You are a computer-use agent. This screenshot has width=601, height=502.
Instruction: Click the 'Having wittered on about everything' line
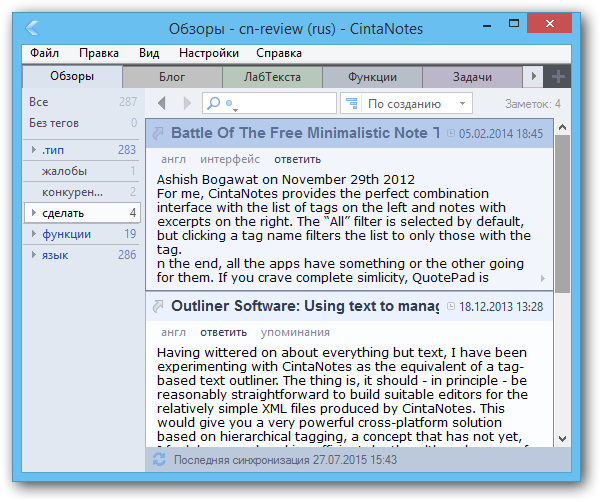(x=342, y=353)
